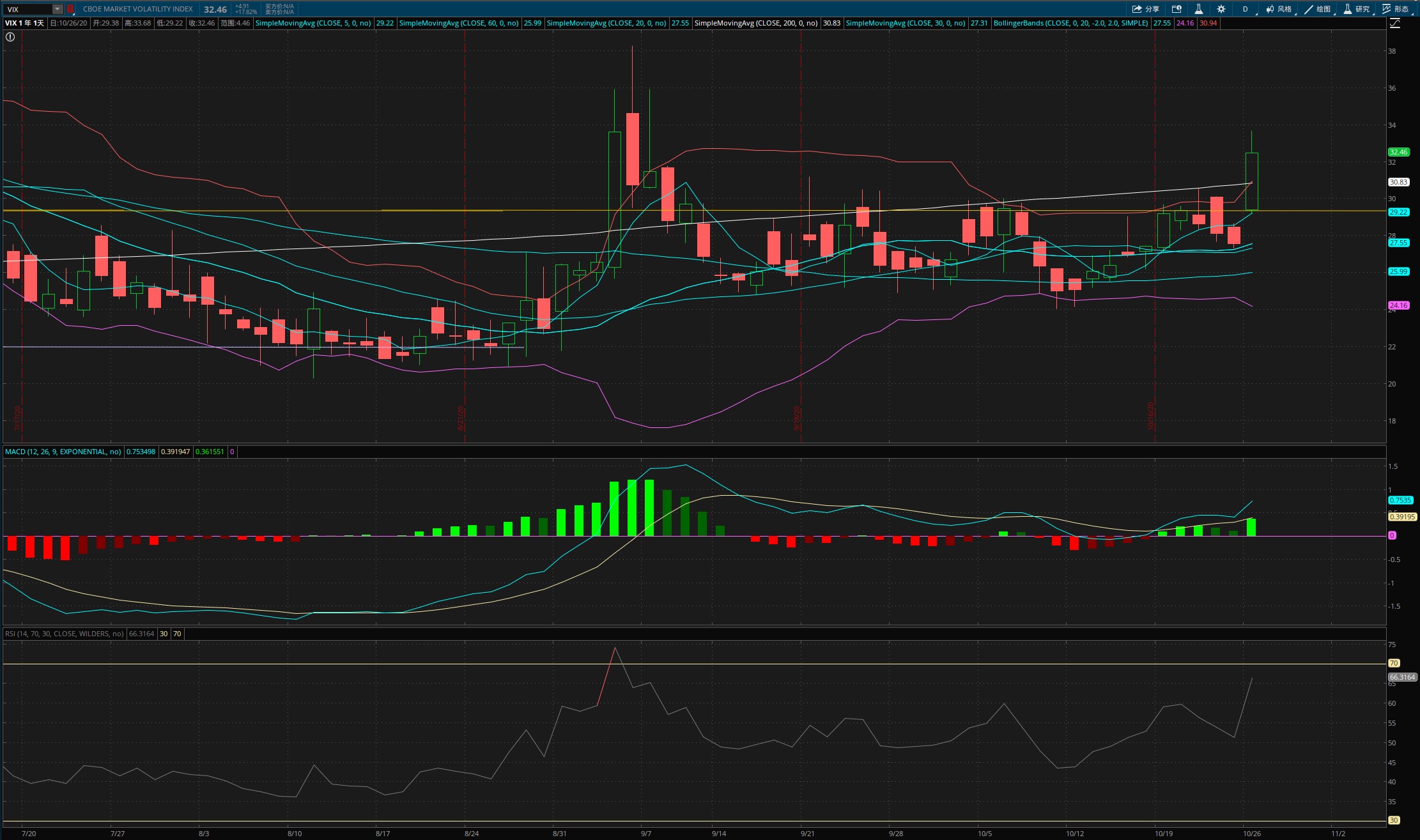Click the 范围:4.46 range value
This screenshot has width=1420, height=840.
pyautogui.click(x=235, y=23)
